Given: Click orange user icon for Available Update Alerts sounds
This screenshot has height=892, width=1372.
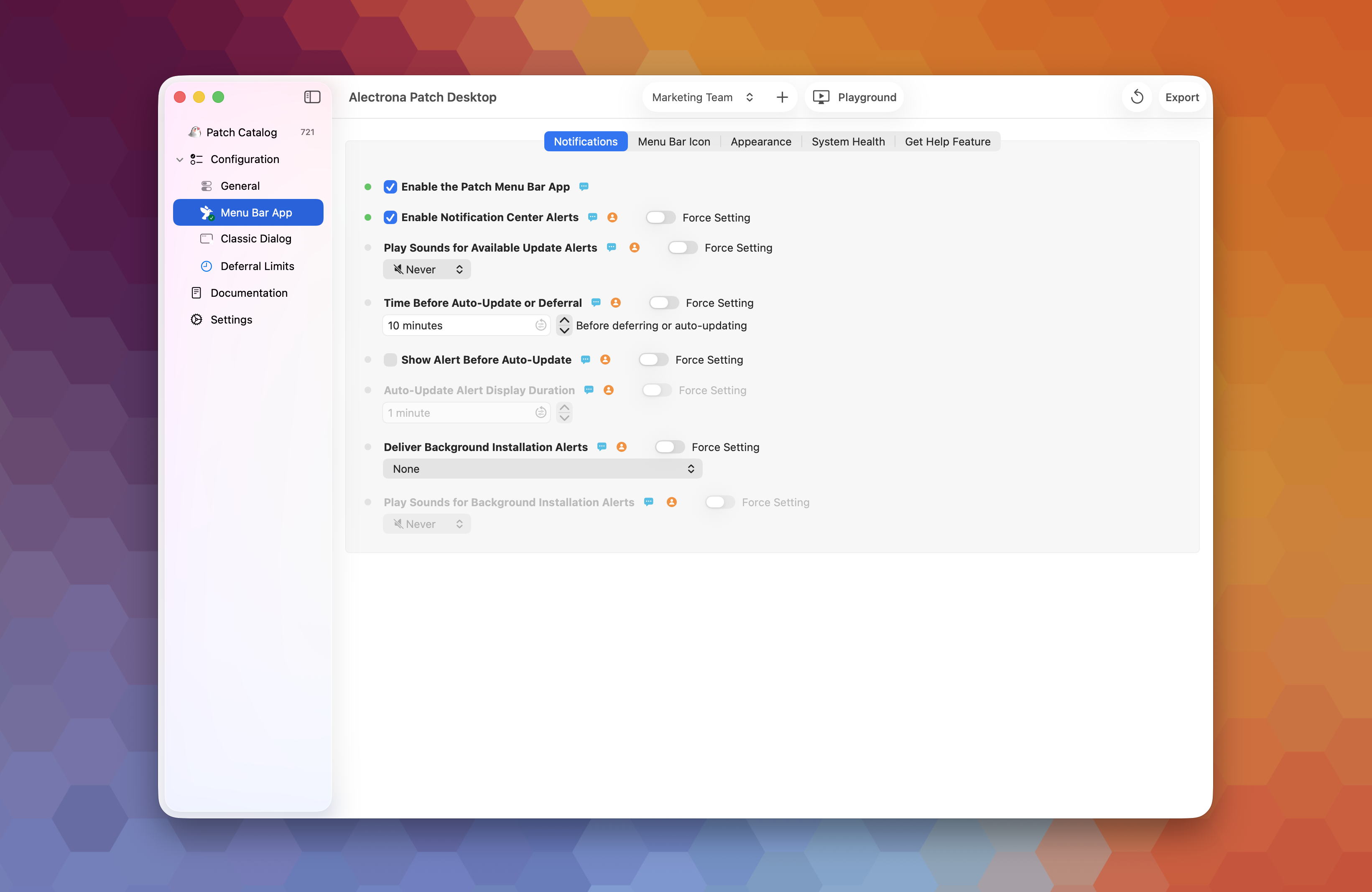Looking at the screenshot, I should pyautogui.click(x=634, y=247).
